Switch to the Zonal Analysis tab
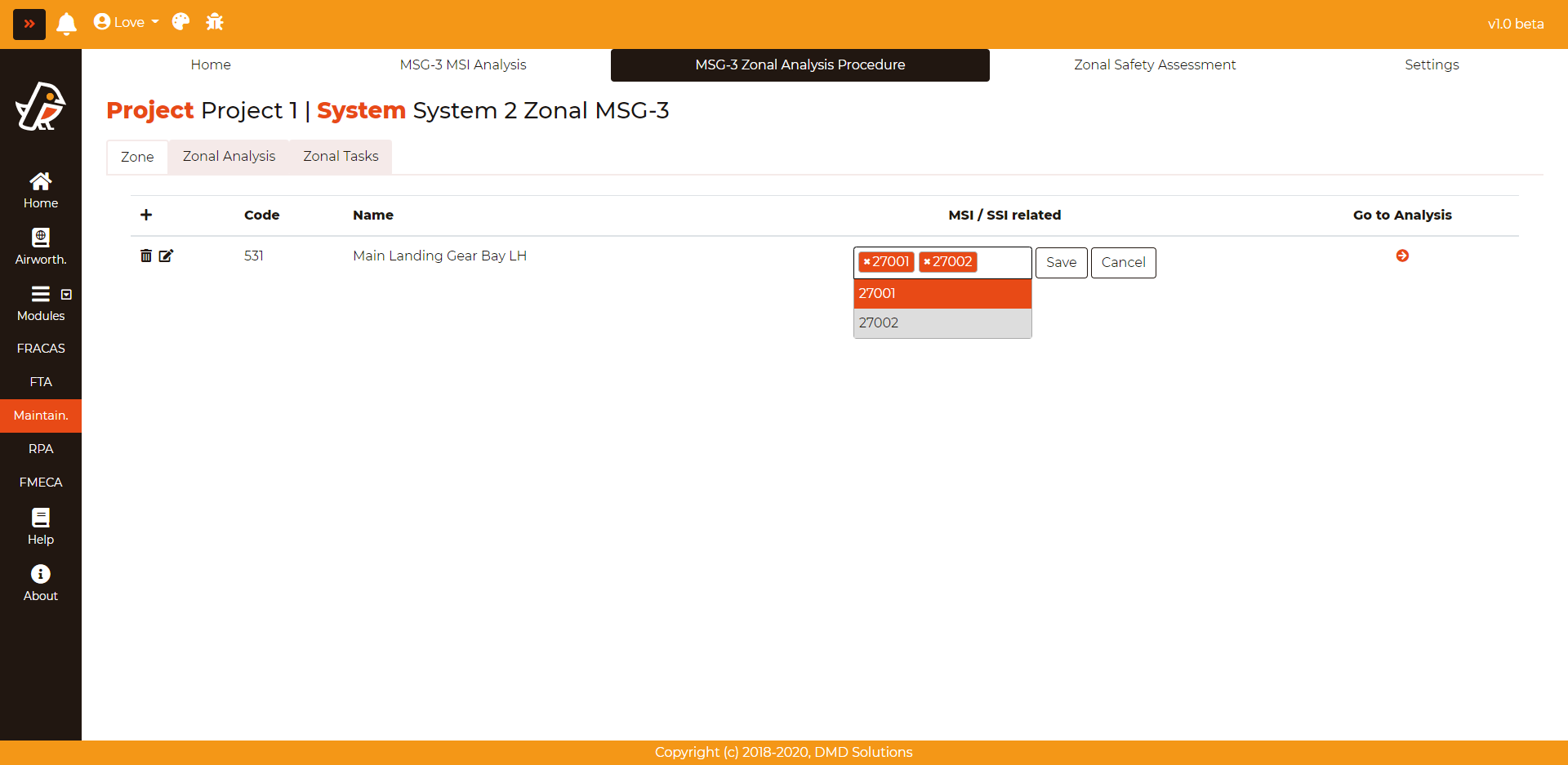This screenshot has height=765, width=1568. pos(229,157)
